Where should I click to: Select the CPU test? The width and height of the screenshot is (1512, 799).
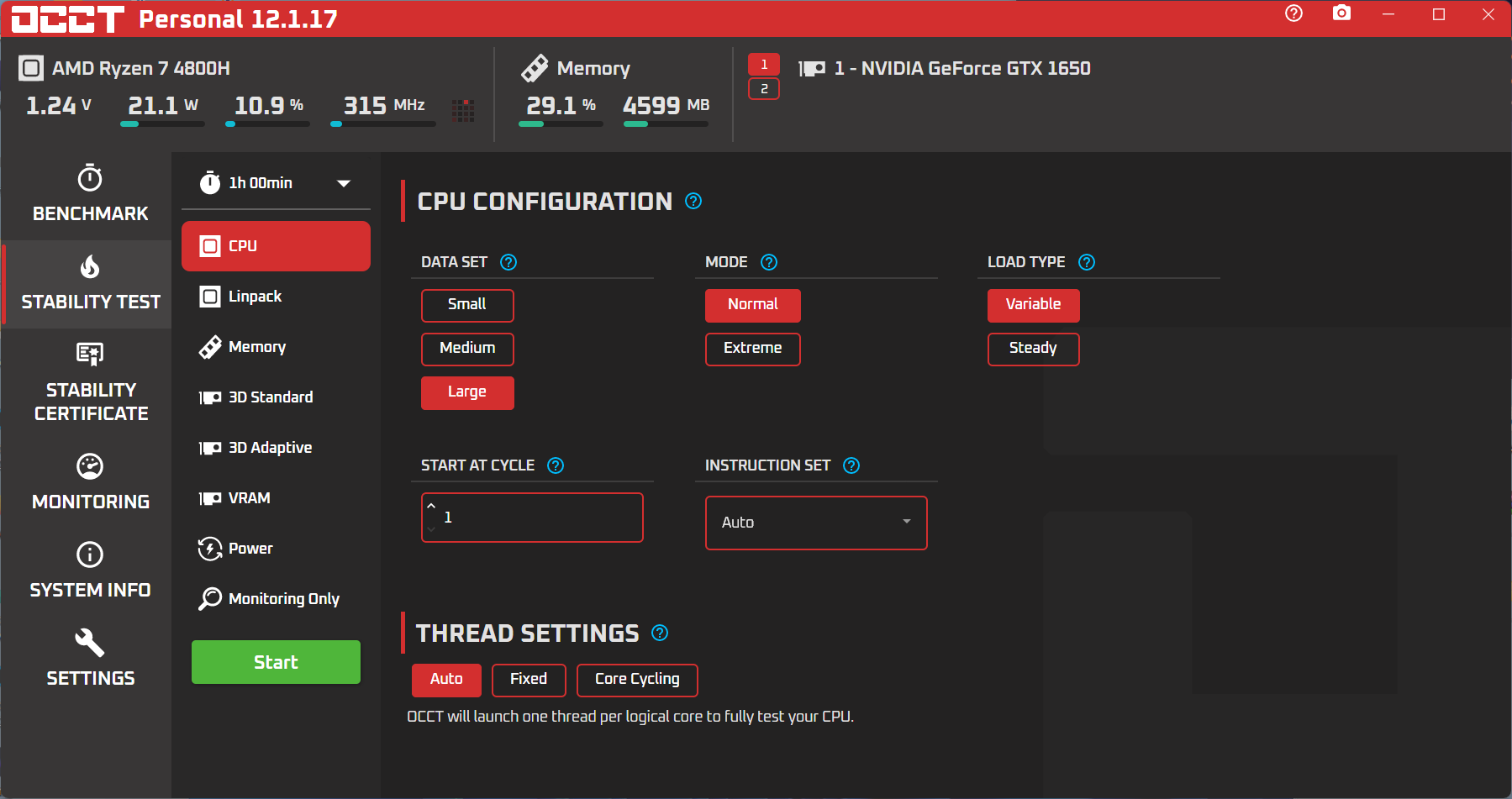pos(276,246)
